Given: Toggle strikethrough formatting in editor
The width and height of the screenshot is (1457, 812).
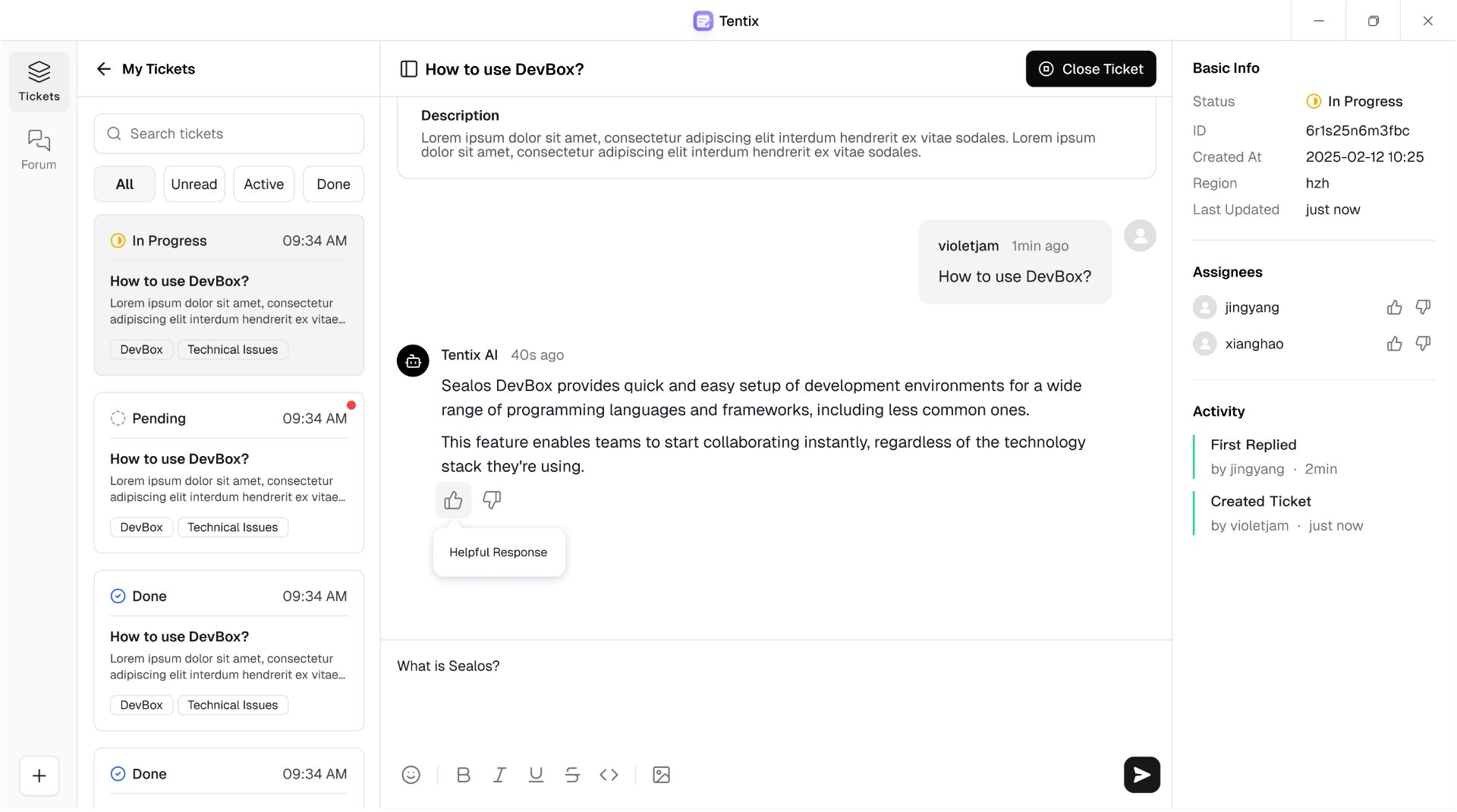Looking at the screenshot, I should 572,775.
